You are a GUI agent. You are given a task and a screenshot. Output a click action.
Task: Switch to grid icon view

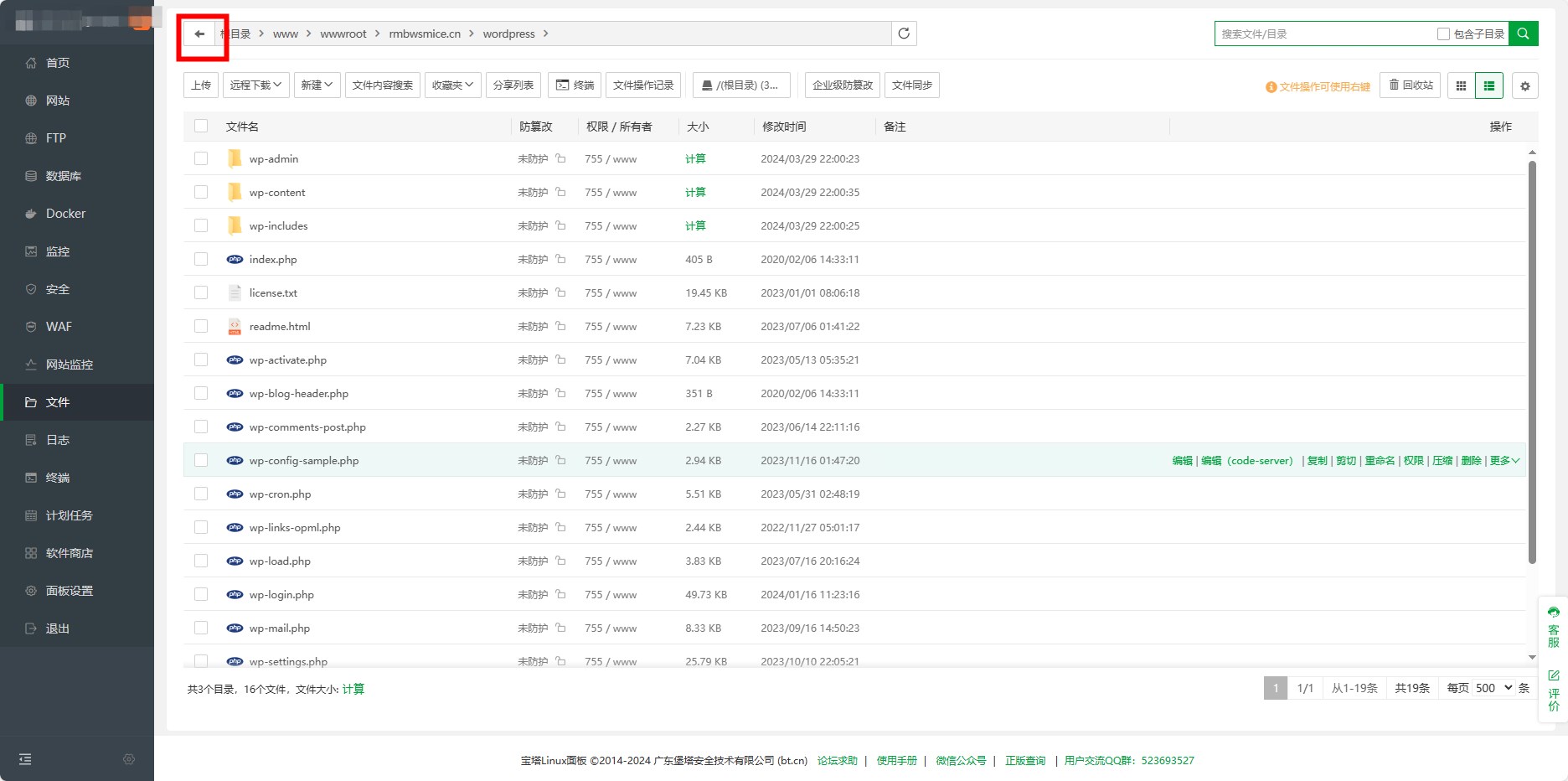[1461, 85]
